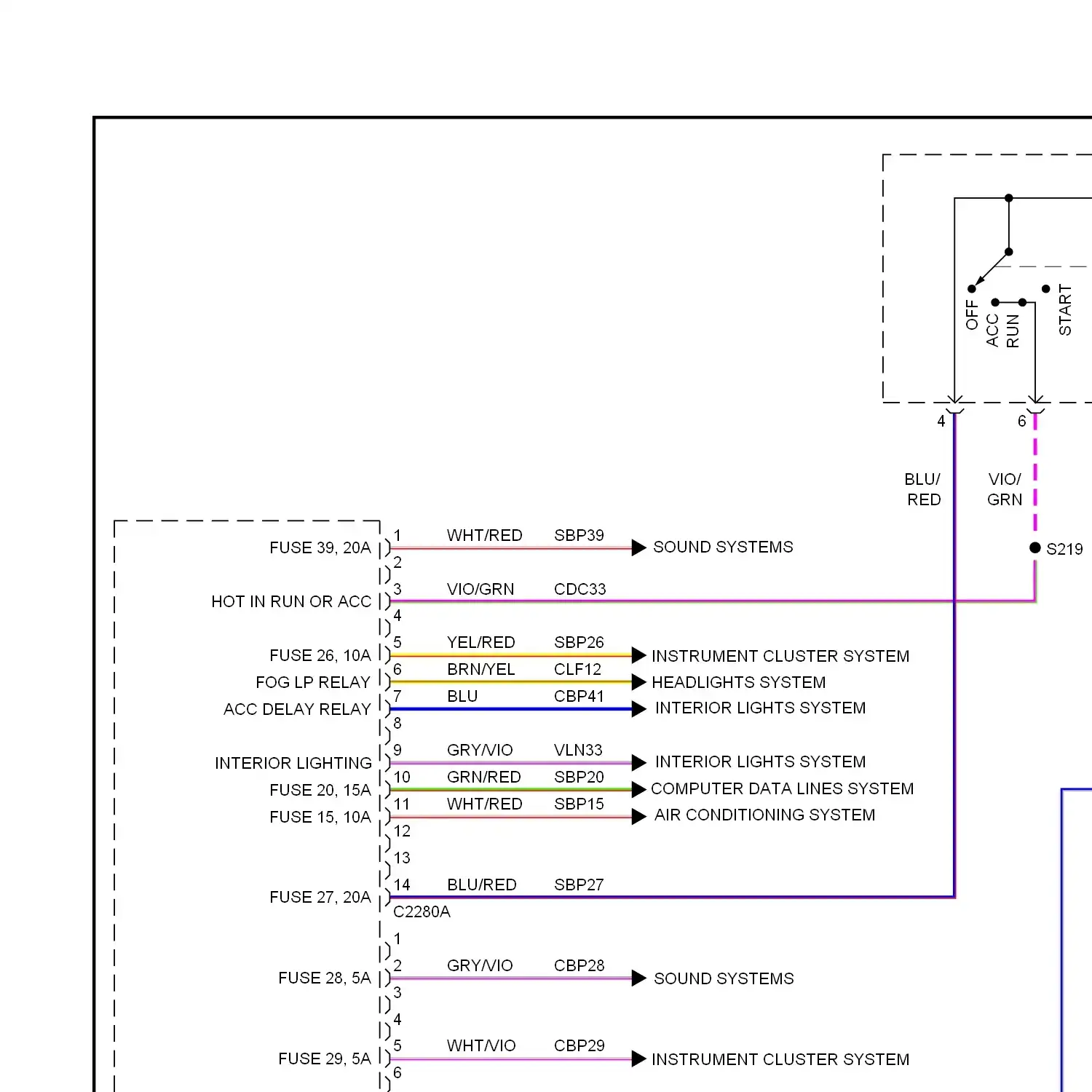The width and height of the screenshot is (1092, 1092).
Task: Click the BLU wire label at pin 7
Action: tap(462, 696)
